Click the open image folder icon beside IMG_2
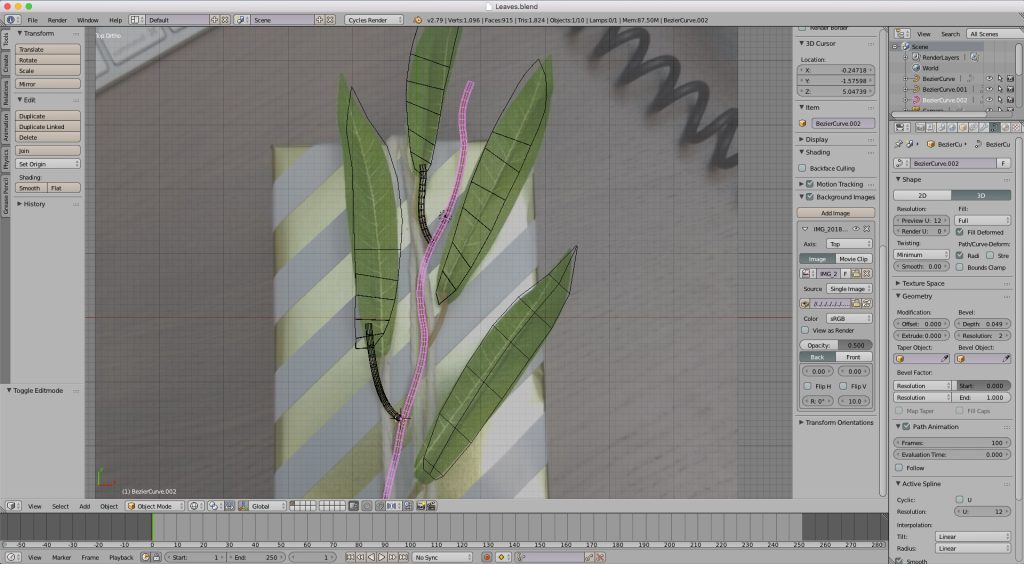The image size is (1024, 564). [x=856, y=274]
